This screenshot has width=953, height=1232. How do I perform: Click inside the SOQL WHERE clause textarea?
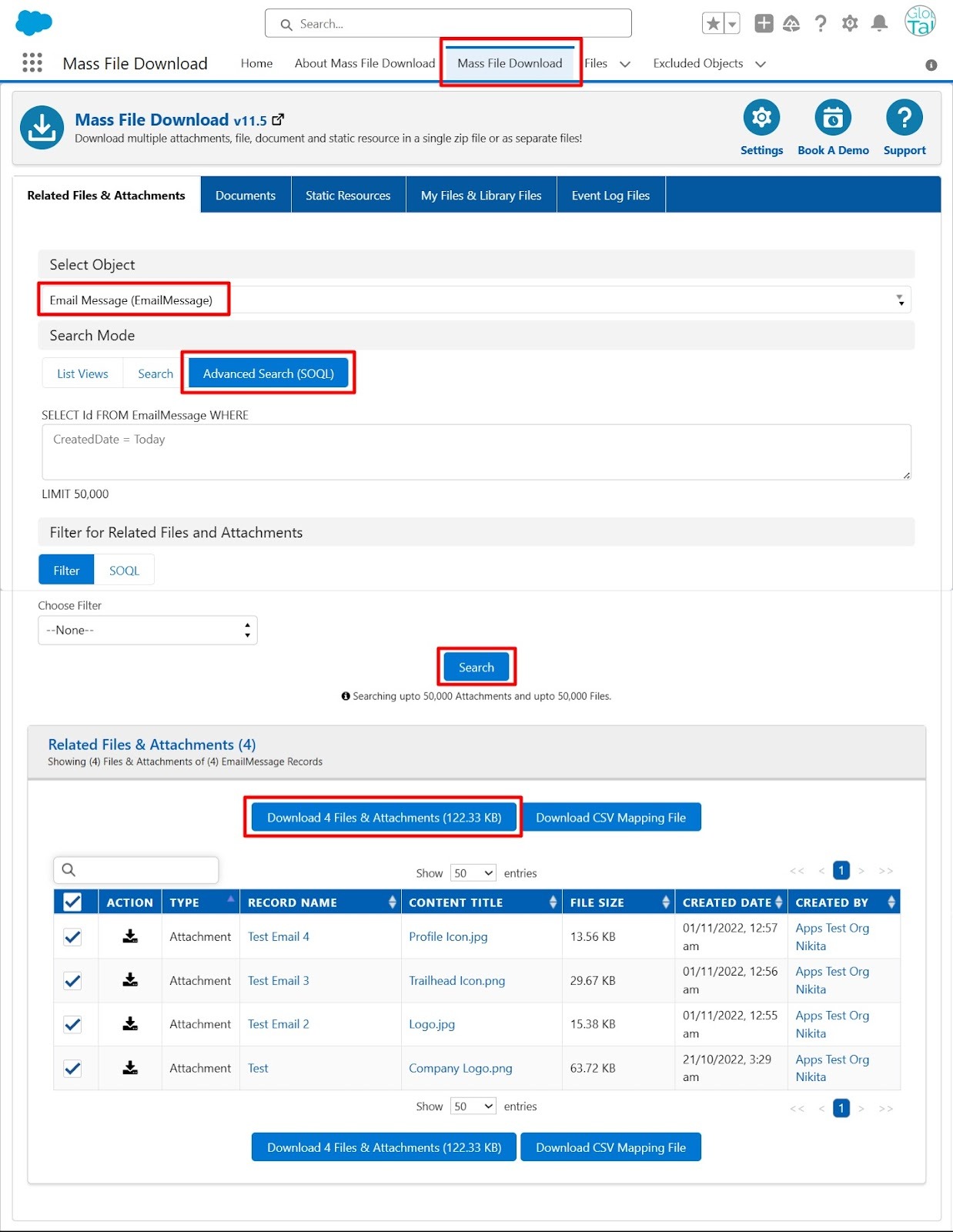click(x=476, y=452)
